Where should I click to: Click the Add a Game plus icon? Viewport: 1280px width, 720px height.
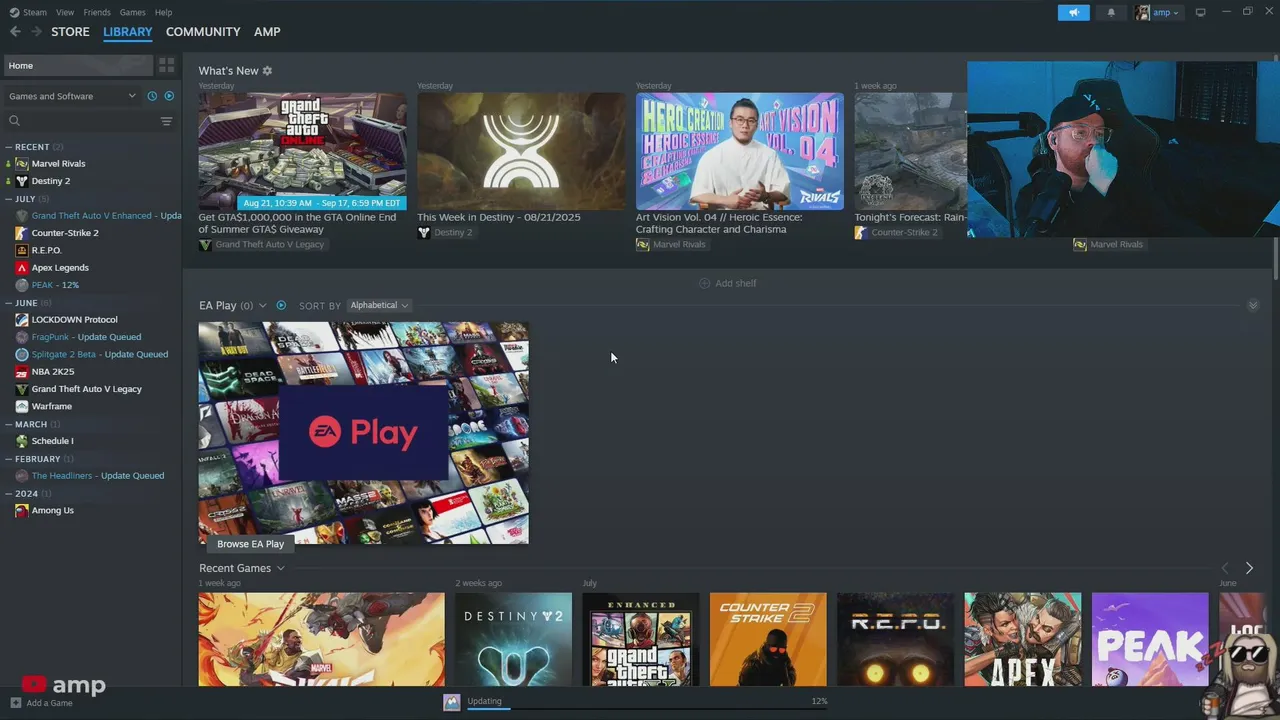(x=15, y=703)
